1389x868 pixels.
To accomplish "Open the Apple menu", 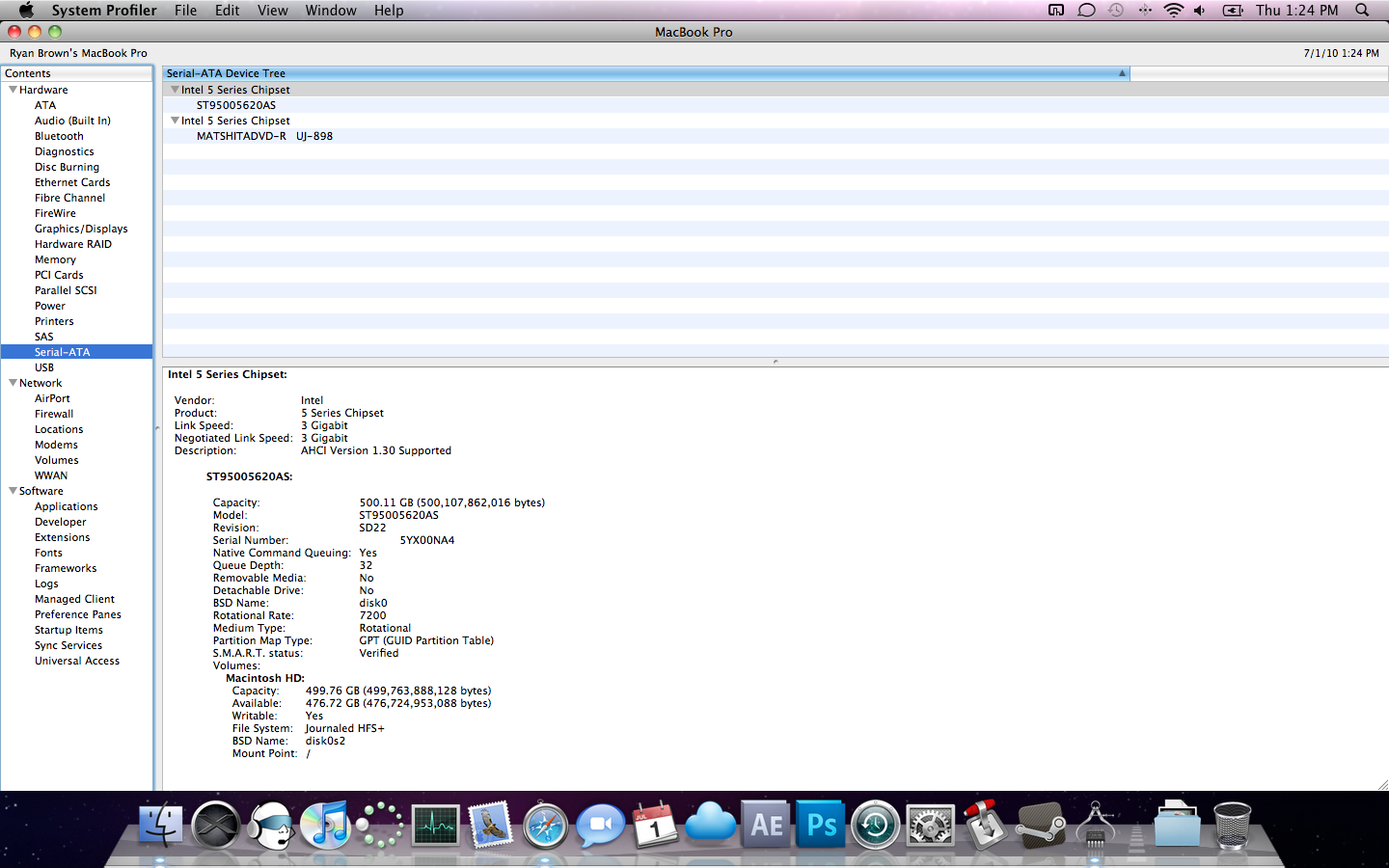I will [x=26, y=10].
